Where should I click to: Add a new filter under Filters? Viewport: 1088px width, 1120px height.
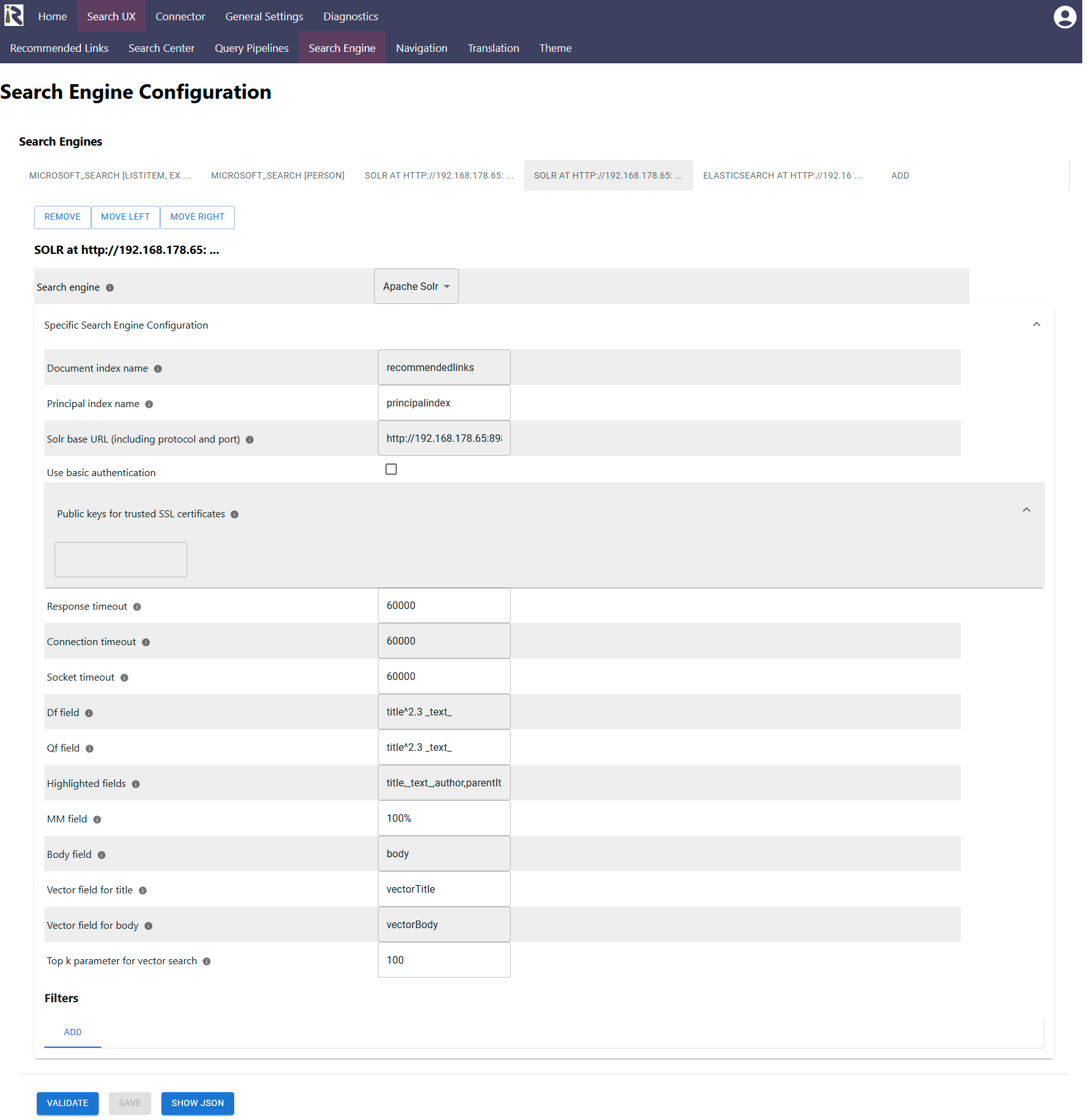click(x=73, y=1032)
